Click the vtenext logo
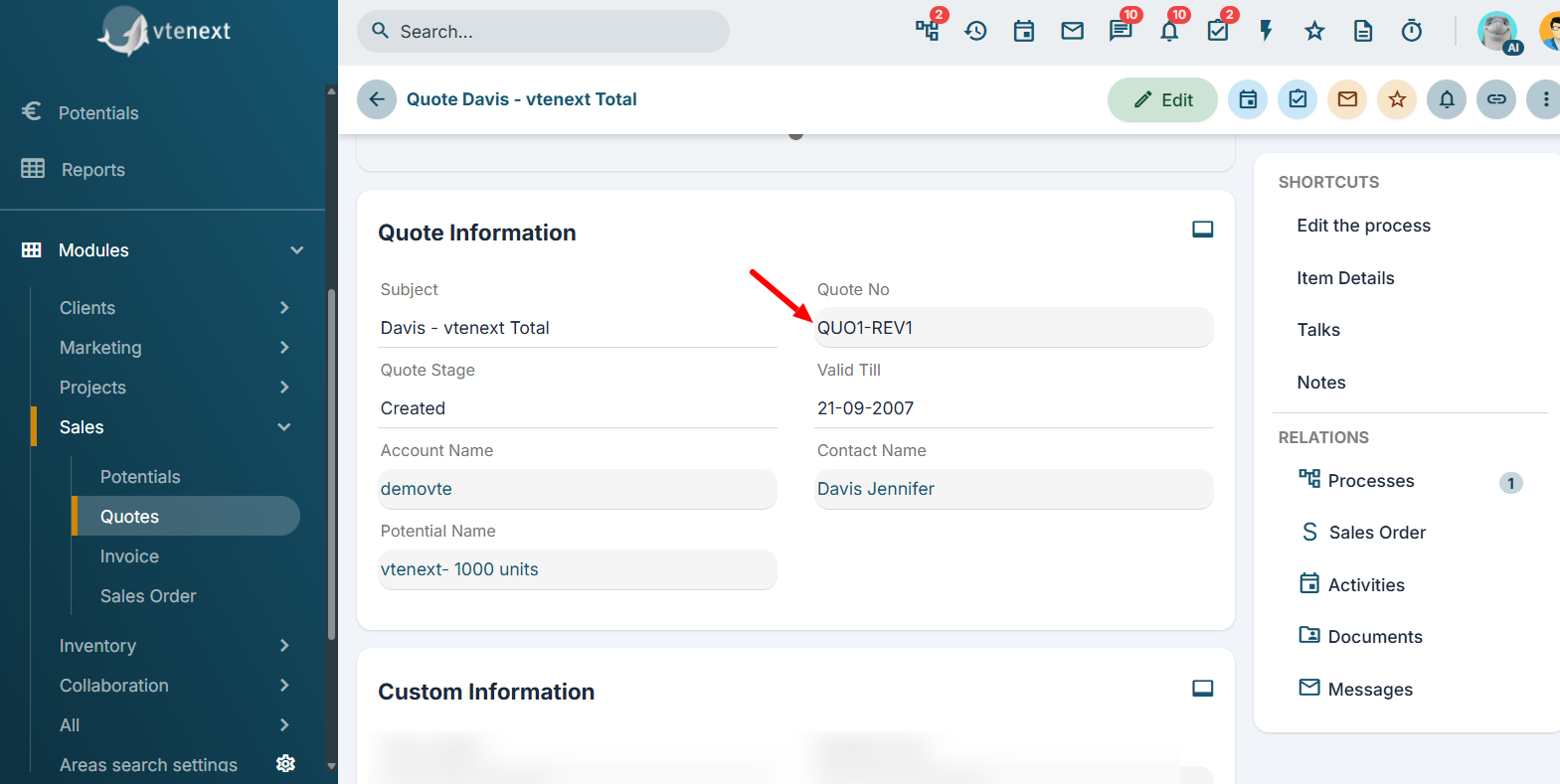This screenshot has height=784, width=1560. 164,32
